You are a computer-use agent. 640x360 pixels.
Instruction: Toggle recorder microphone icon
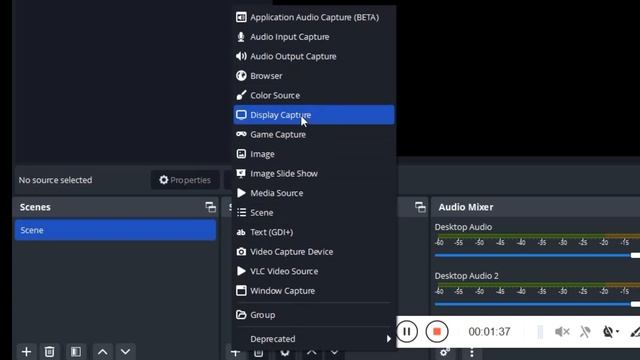click(585, 332)
